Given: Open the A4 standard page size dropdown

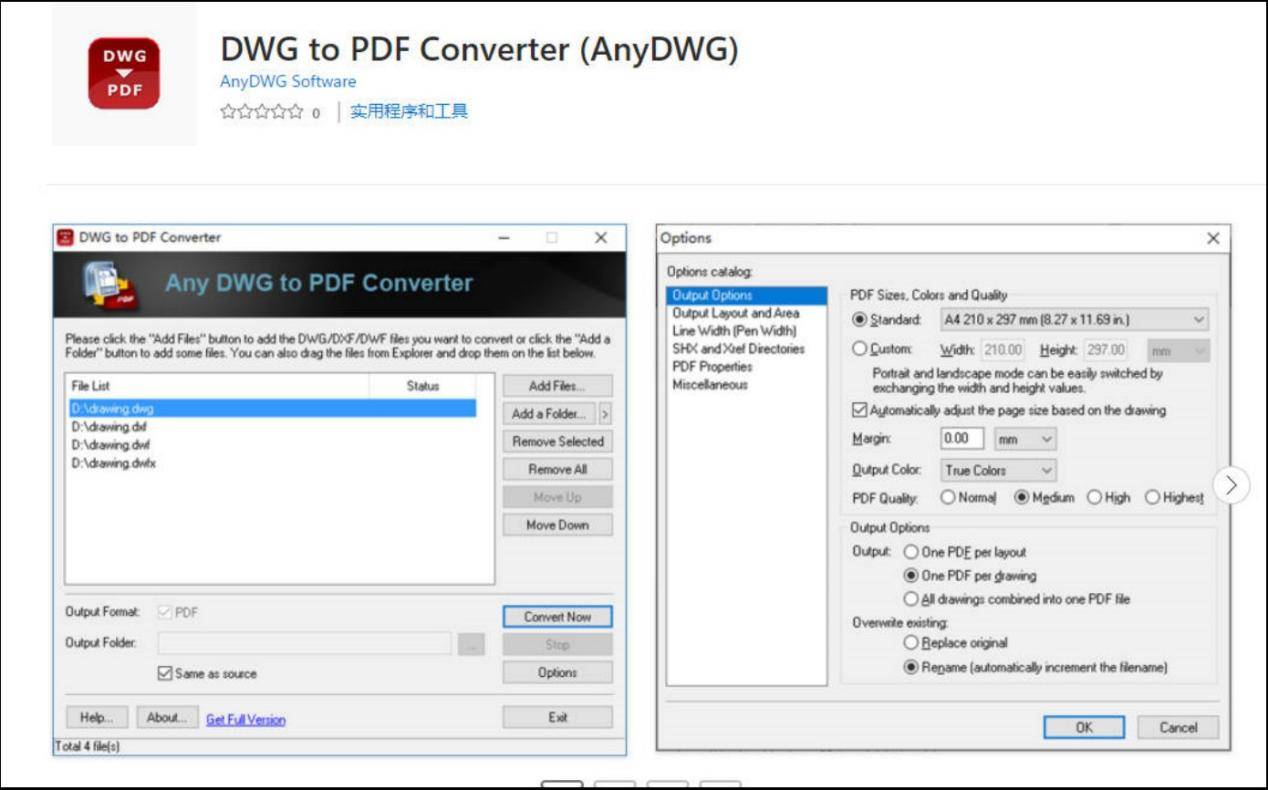Looking at the screenshot, I should (x=1074, y=320).
